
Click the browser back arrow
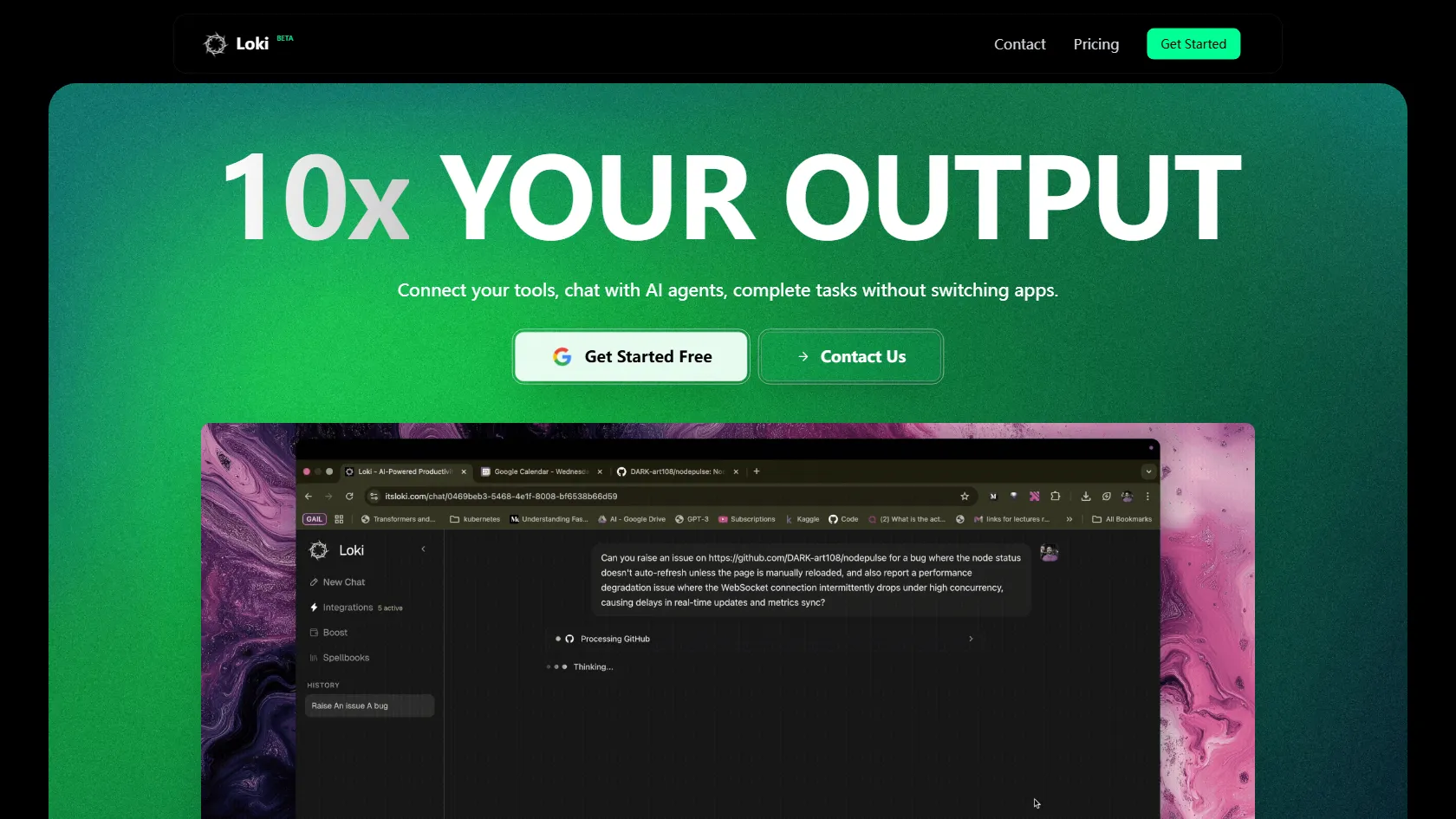pos(309,497)
